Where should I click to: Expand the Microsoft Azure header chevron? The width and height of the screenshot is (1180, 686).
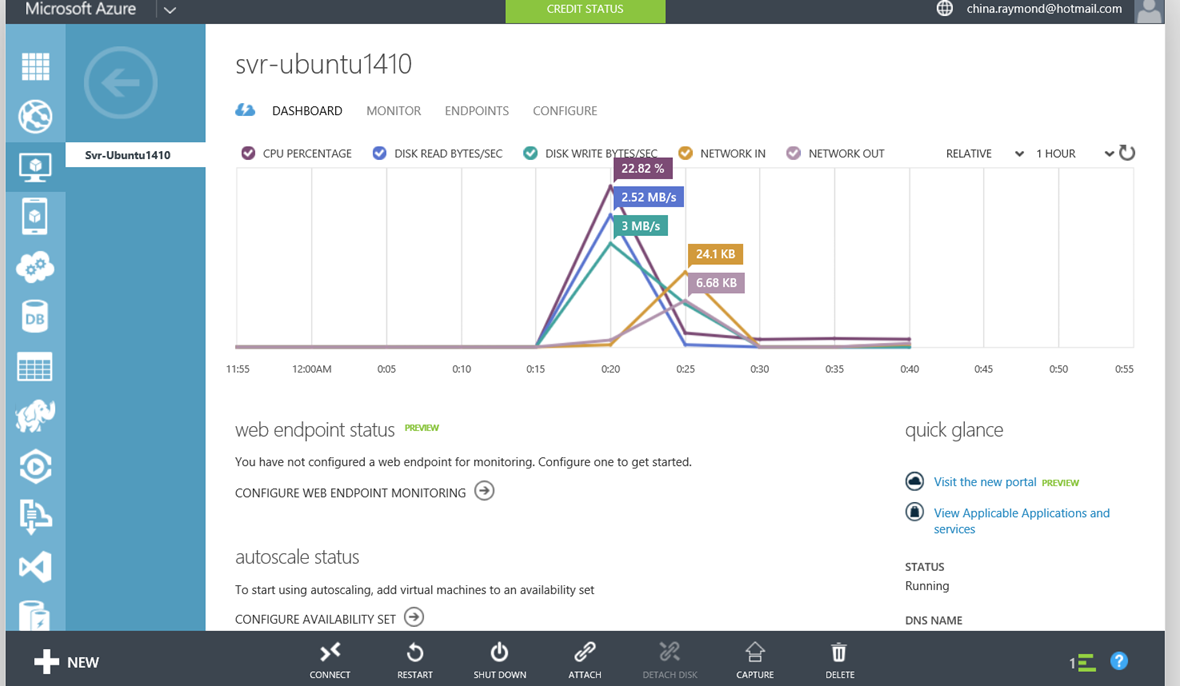coord(170,10)
